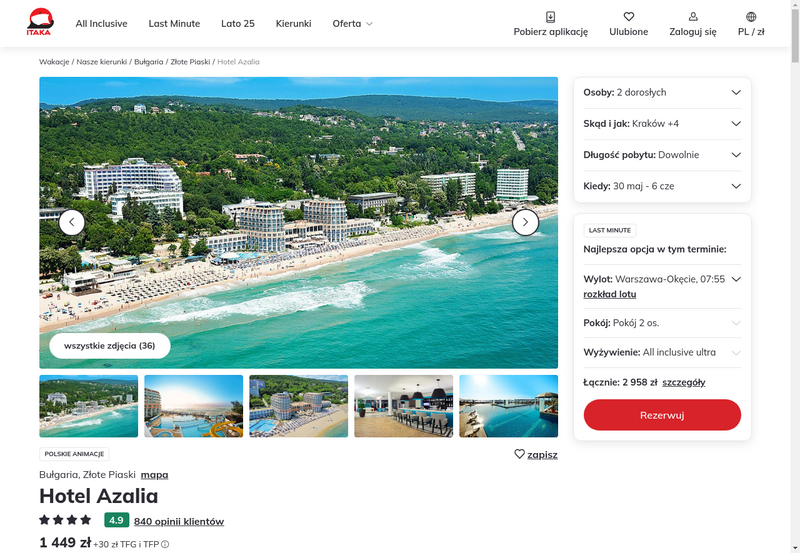Expand the Kiedy: 30 maj - 6 cze dropdown
Viewport: 800px width, 553px height.
(x=662, y=186)
